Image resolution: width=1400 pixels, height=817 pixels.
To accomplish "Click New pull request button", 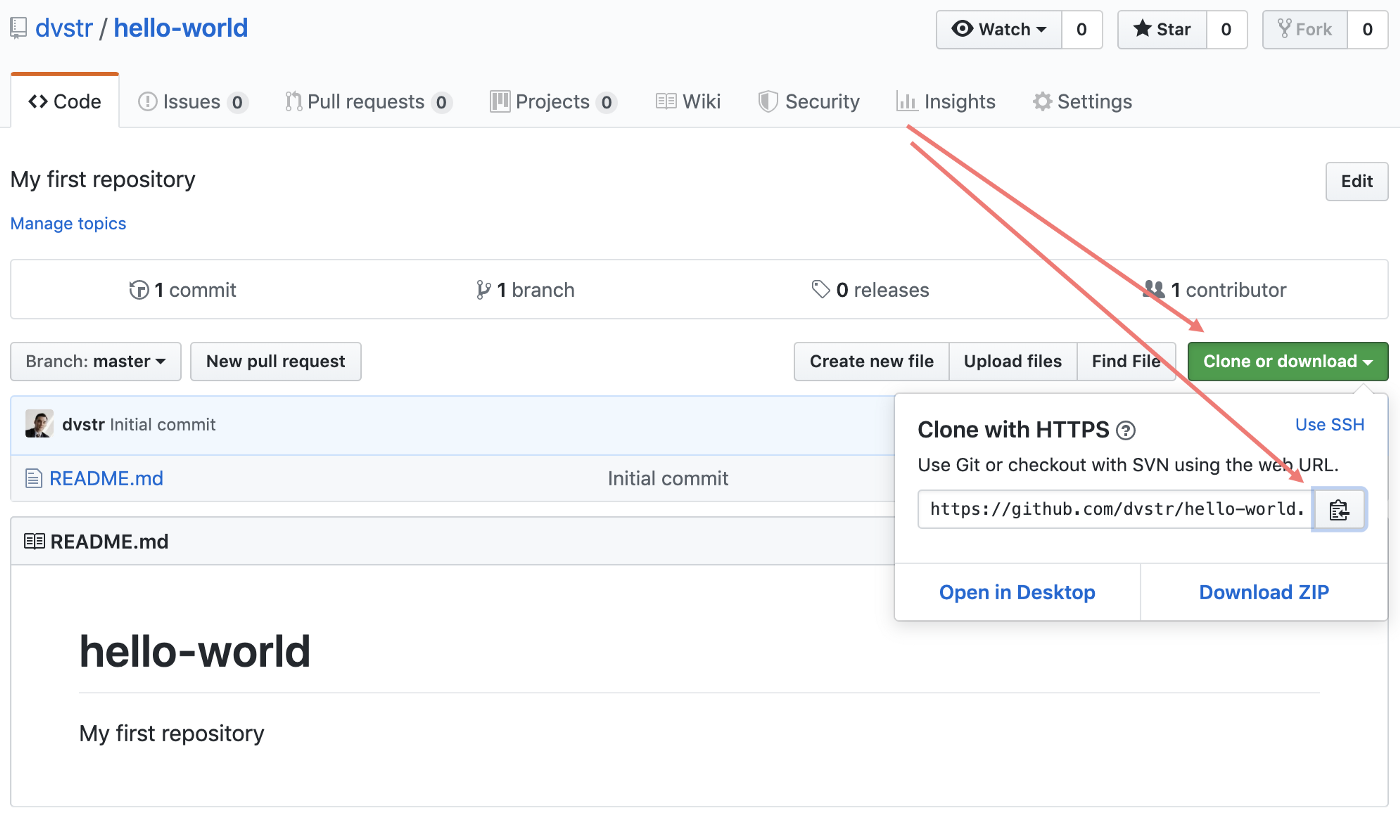I will coord(276,361).
